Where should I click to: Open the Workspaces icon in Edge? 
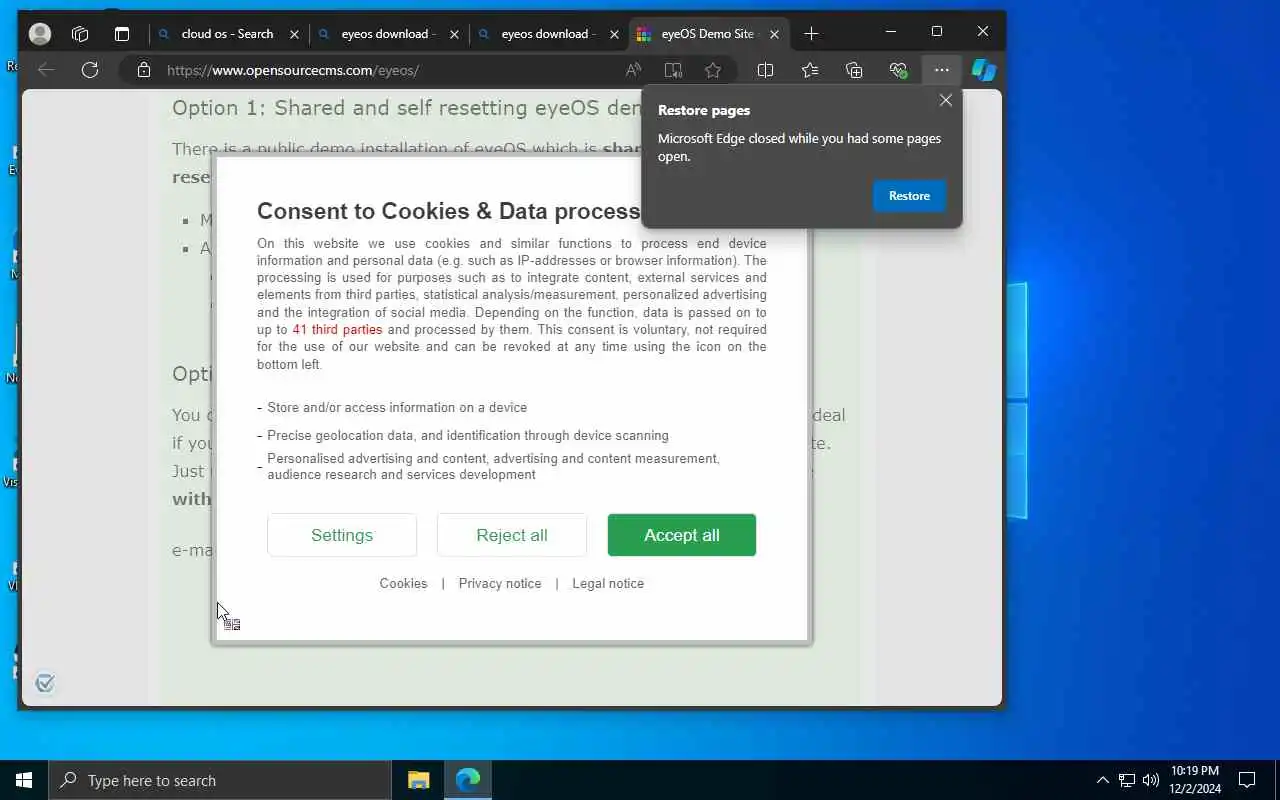click(x=81, y=33)
